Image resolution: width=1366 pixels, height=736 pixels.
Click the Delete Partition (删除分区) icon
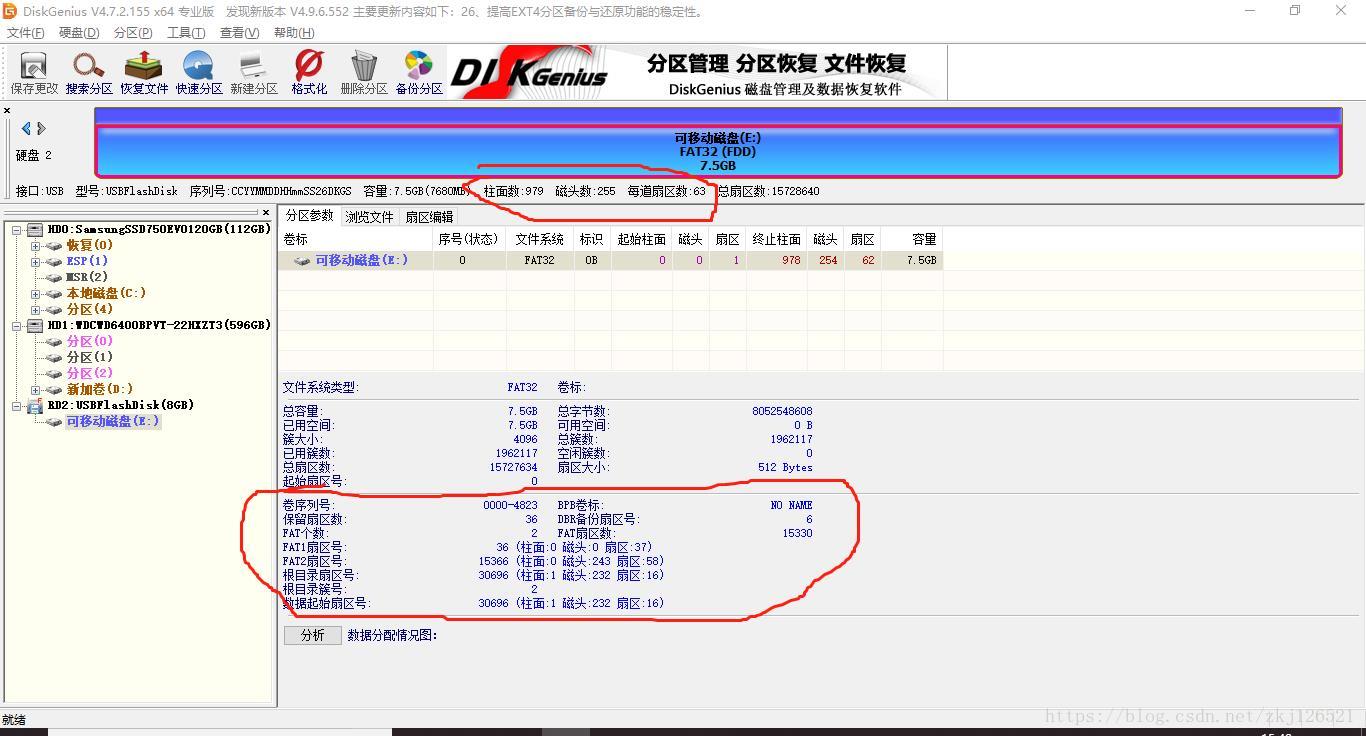click(x=364, y=73)
